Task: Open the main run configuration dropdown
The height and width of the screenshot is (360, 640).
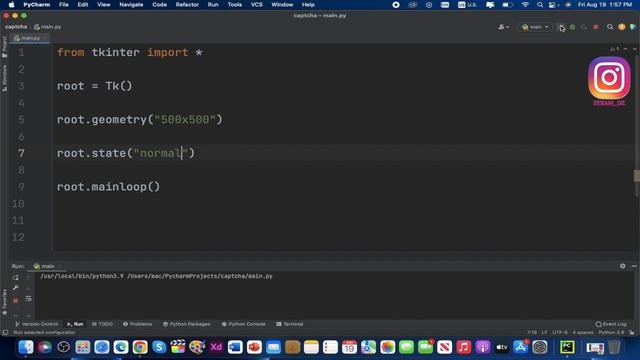Action: coord(536,27)
